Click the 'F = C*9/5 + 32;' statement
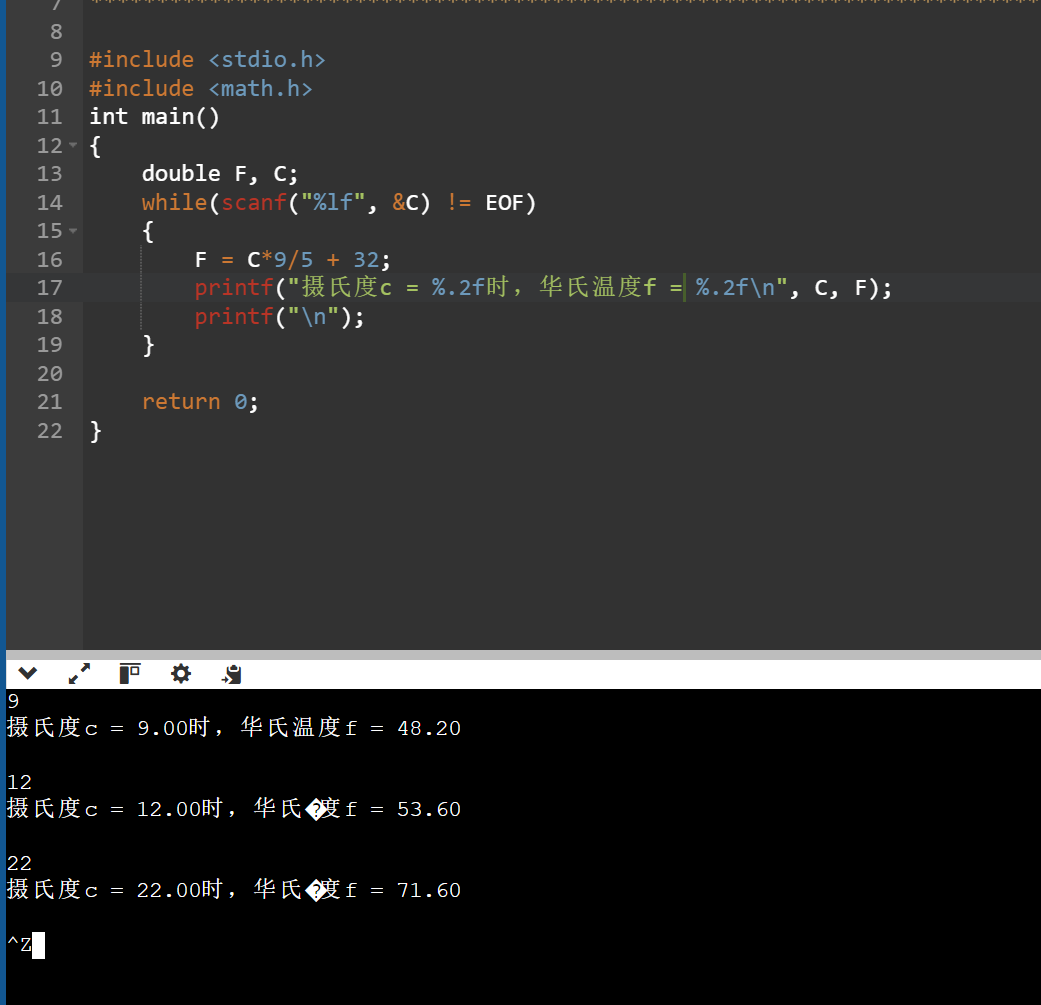This screenshot has width=1041, height=1005. pos(292,260)
